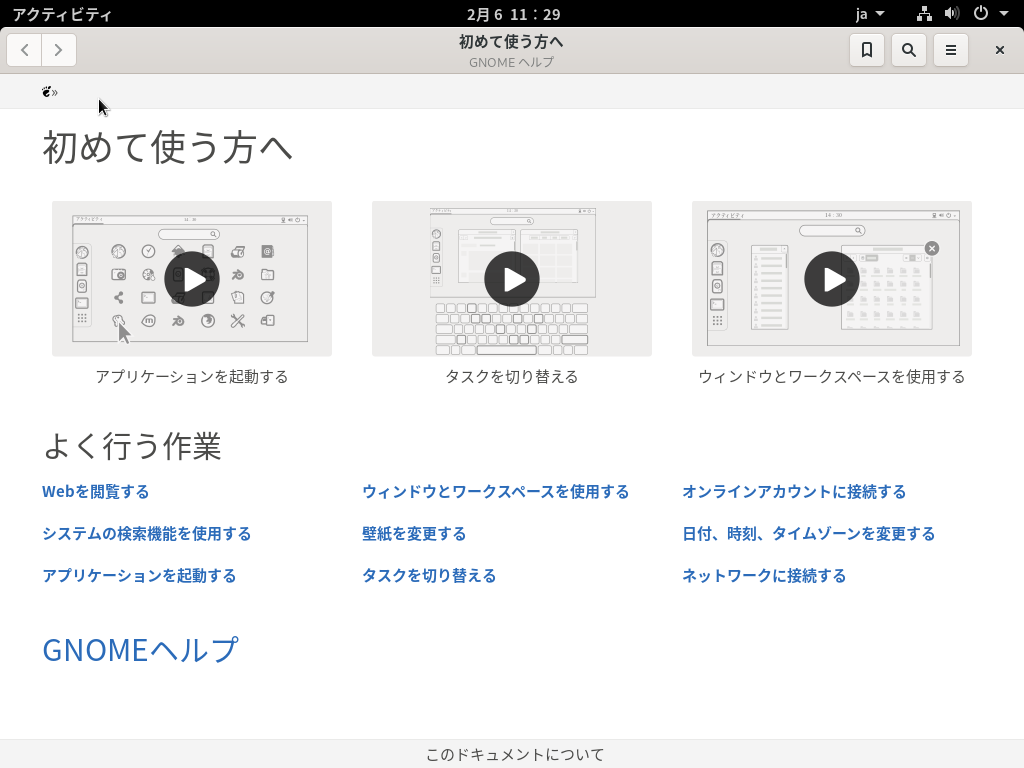This screenshot has height=768, width=1024.
Task: Click the power icon in the top bar
Action: coord(981,14)
